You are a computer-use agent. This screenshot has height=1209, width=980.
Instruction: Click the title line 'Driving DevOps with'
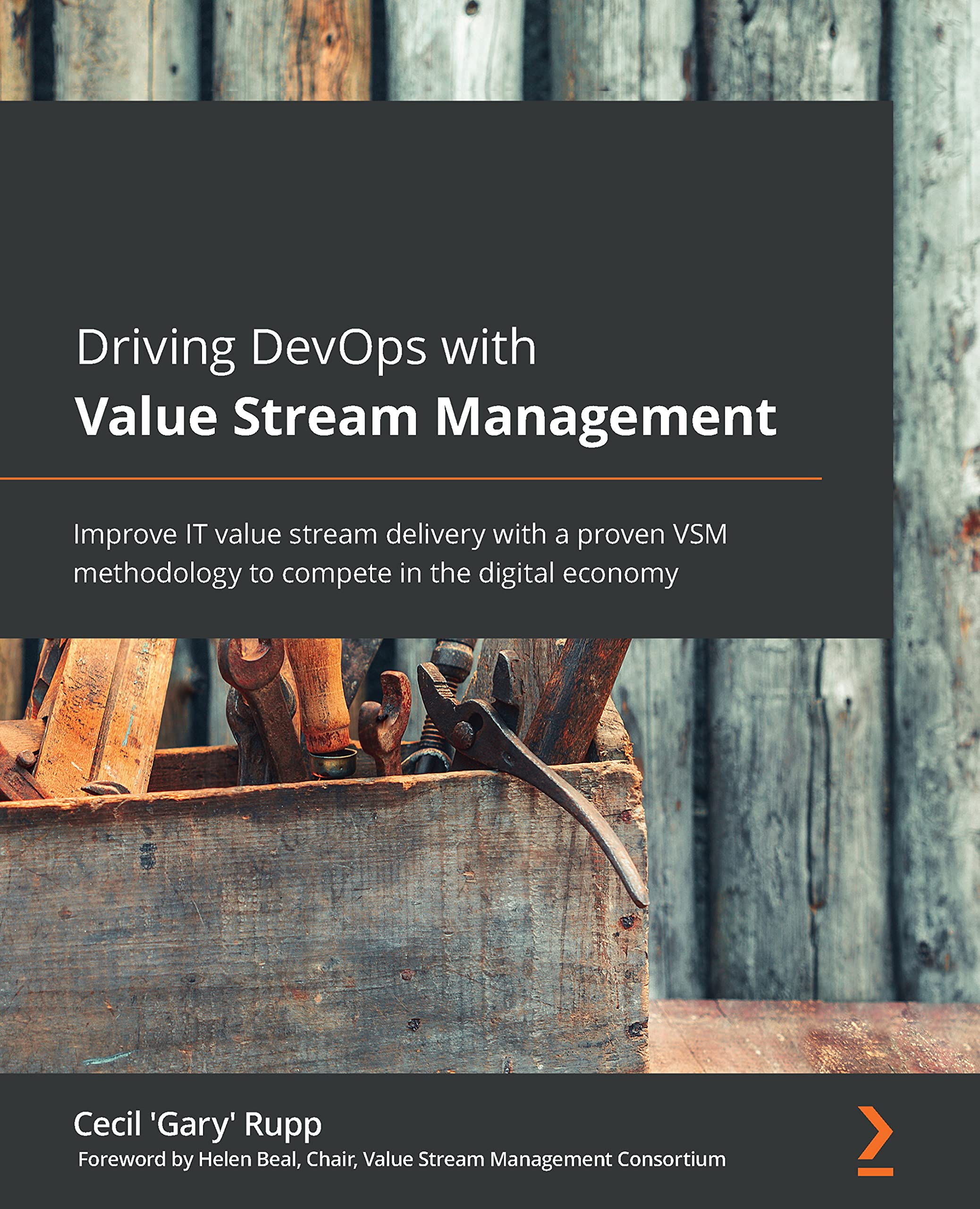pos(305,347)
